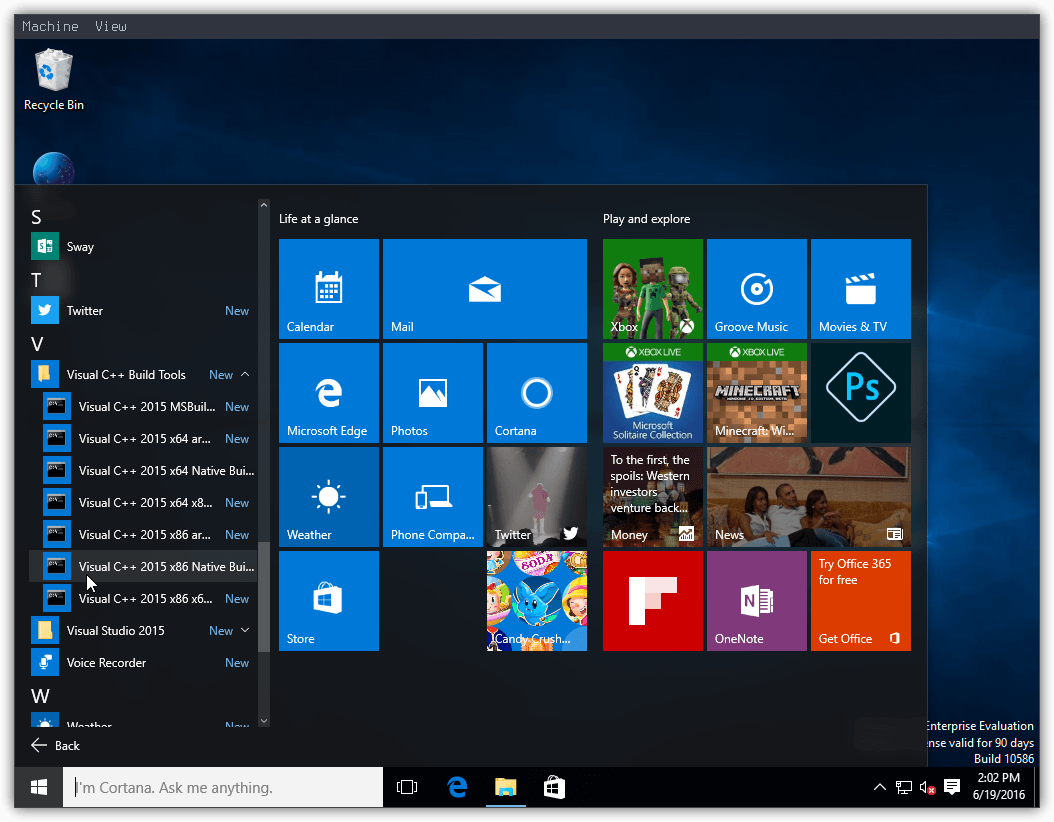Select the Recycle Bin desktop icon

[x=54, y=79]
